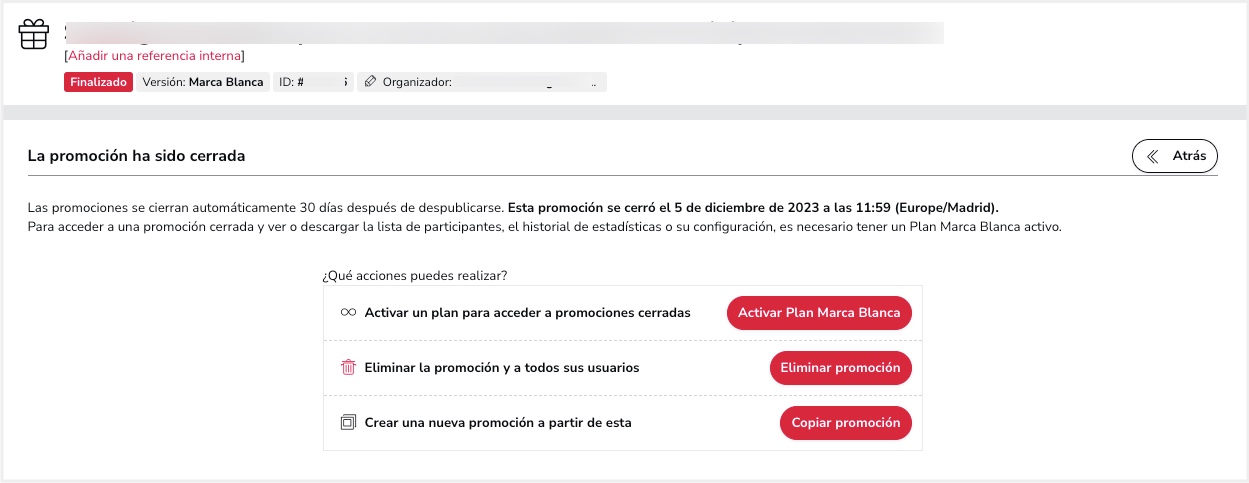Click the 'Copiar promoción' button
The image size is (1249, 483).
coord(846,422)
